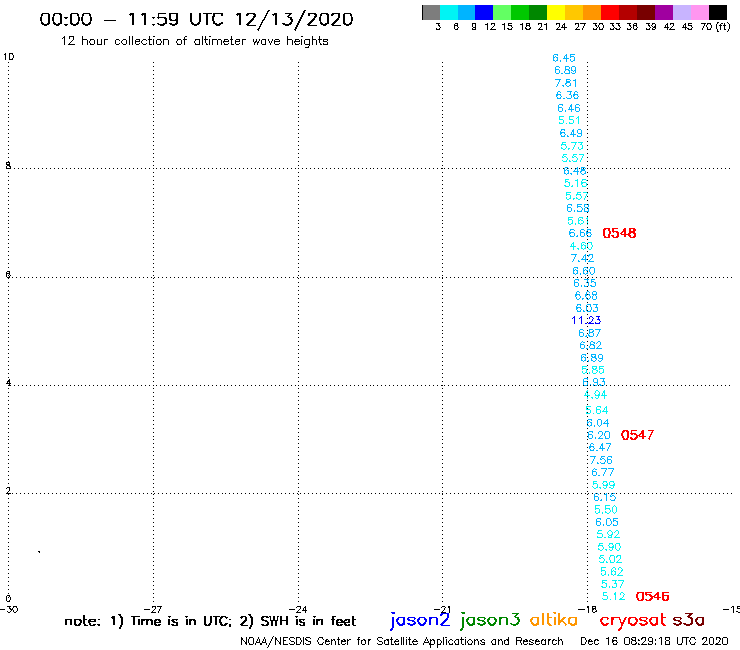Select the 6.49 wave height value
This screenshot has height=650, width=740.
click(571, 133)
